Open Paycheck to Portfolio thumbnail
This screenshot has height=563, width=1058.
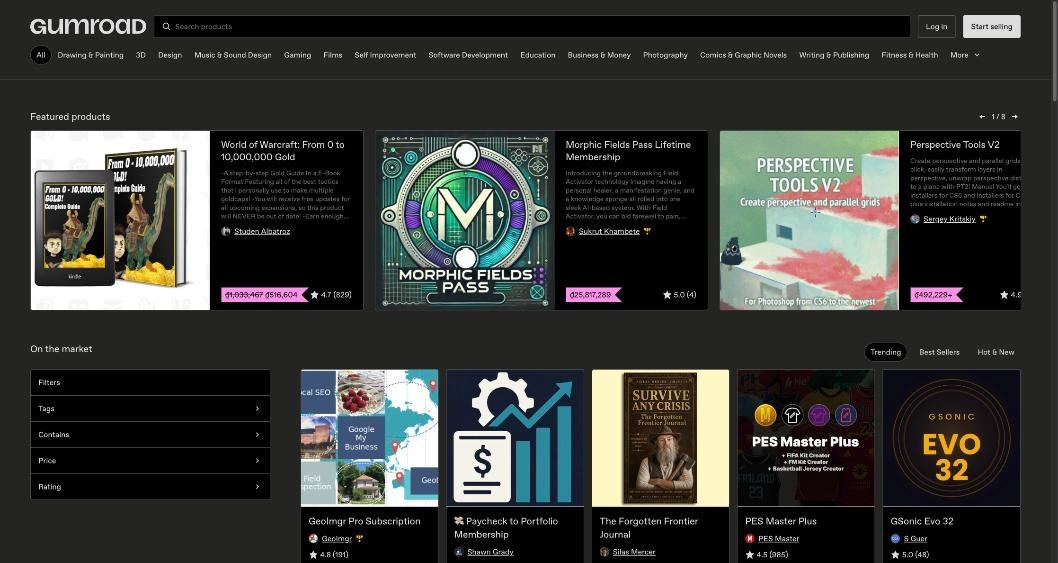click(x=515, y=438)
